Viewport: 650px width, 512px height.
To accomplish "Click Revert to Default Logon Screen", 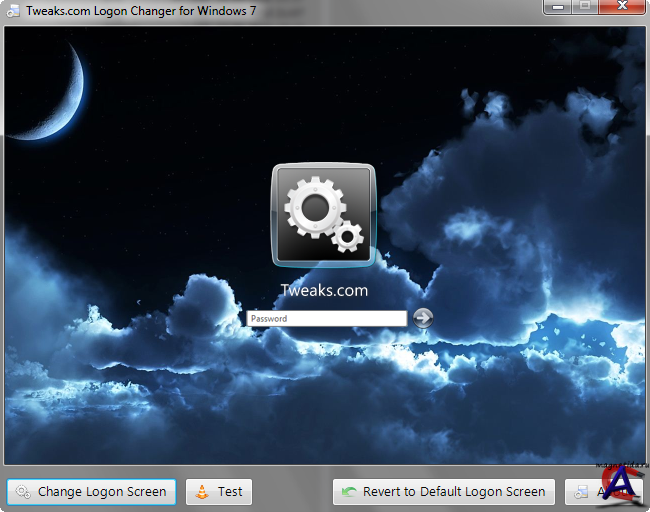I will (x=444, y=492).
